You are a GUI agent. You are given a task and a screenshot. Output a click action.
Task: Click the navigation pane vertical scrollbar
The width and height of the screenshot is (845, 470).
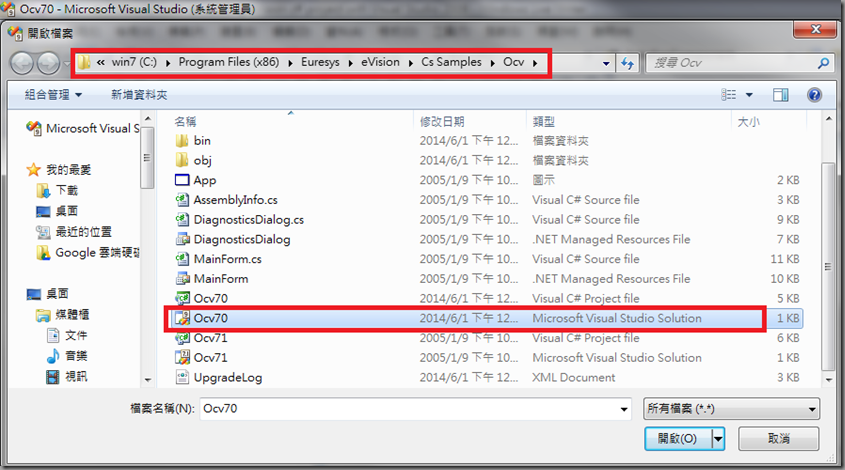(147, 156)
